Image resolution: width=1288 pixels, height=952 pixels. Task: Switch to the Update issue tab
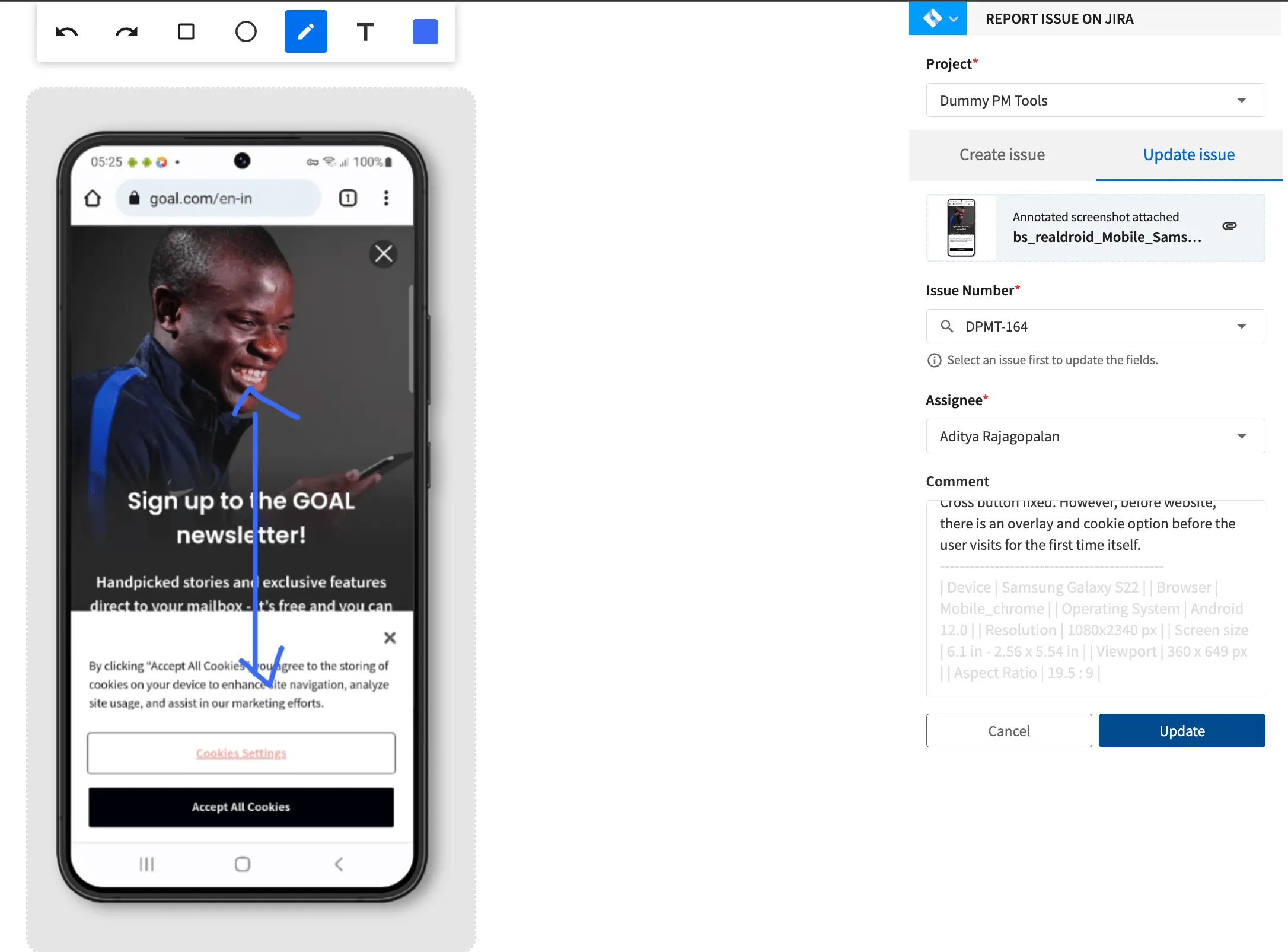pos(1188,155)
